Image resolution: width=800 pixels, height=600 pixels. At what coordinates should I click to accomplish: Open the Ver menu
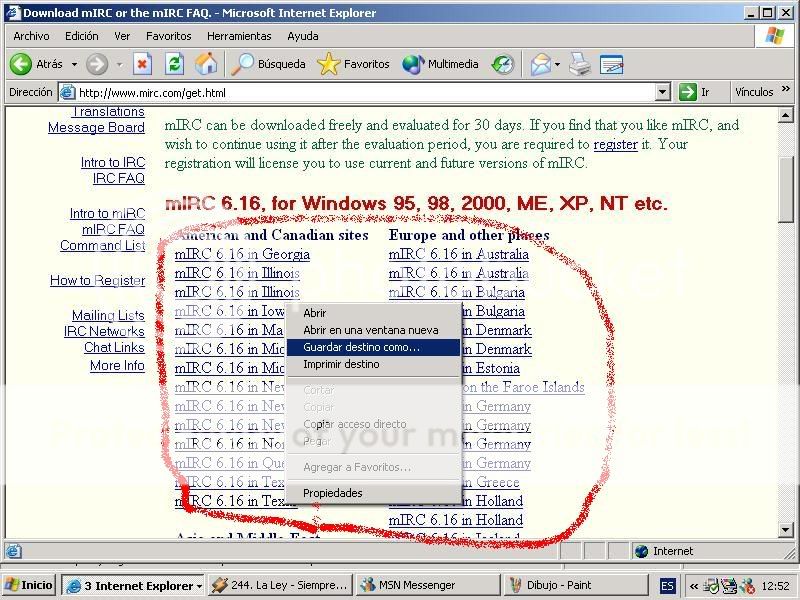122,36
